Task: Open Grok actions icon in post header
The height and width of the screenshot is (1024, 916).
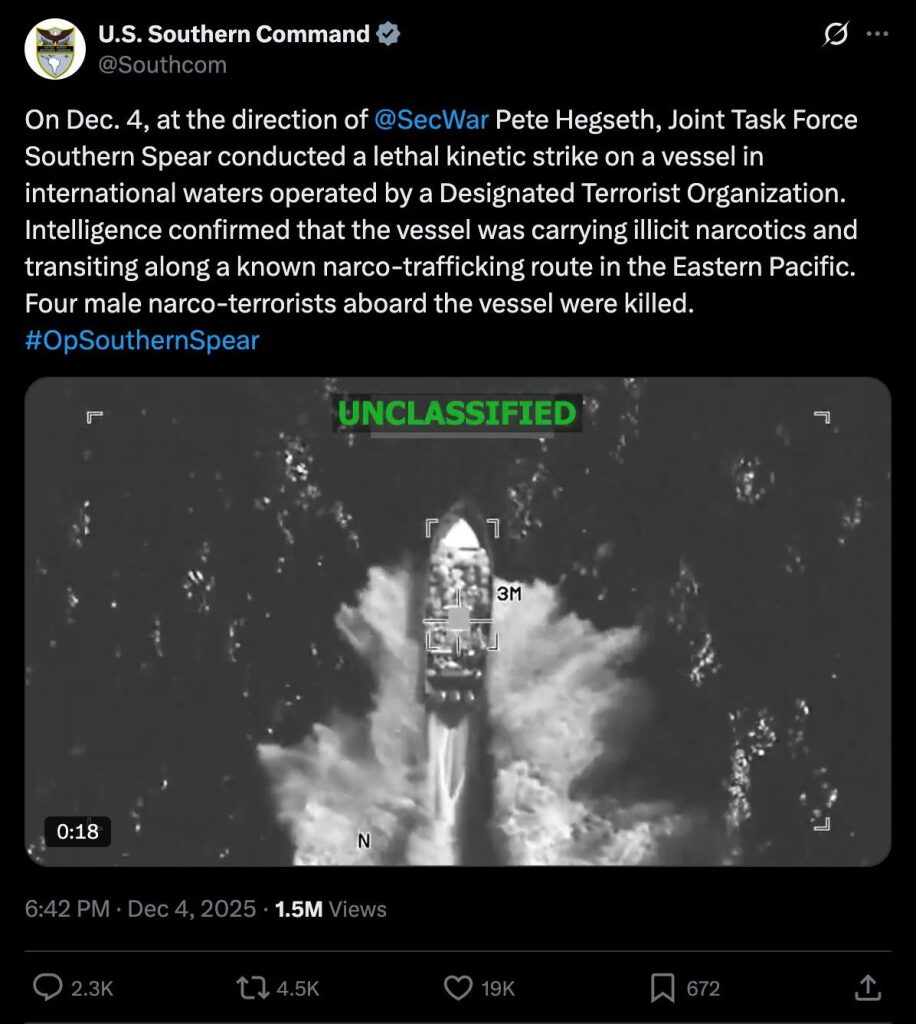Action: pyautogui.click(x=835, y=34)
